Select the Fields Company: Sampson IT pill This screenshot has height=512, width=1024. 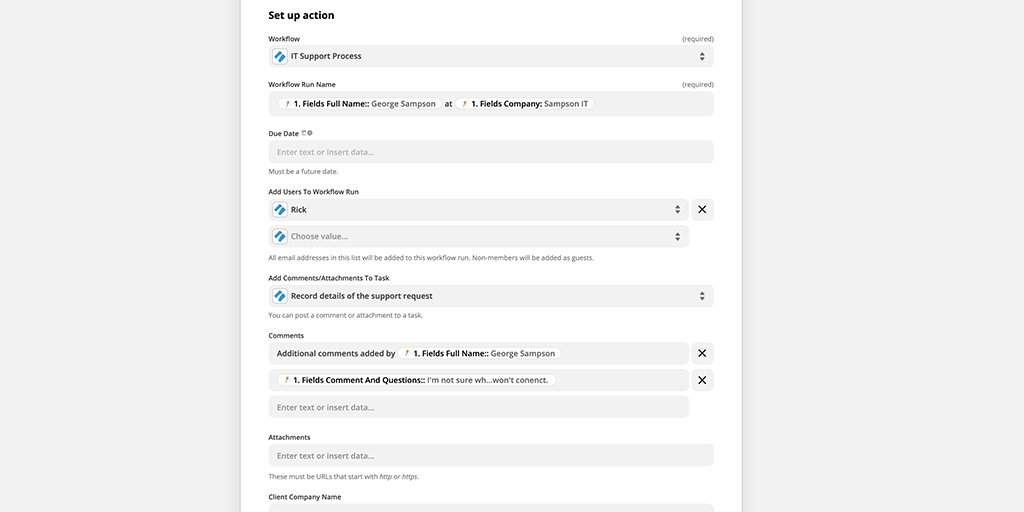tap(525, 104)
